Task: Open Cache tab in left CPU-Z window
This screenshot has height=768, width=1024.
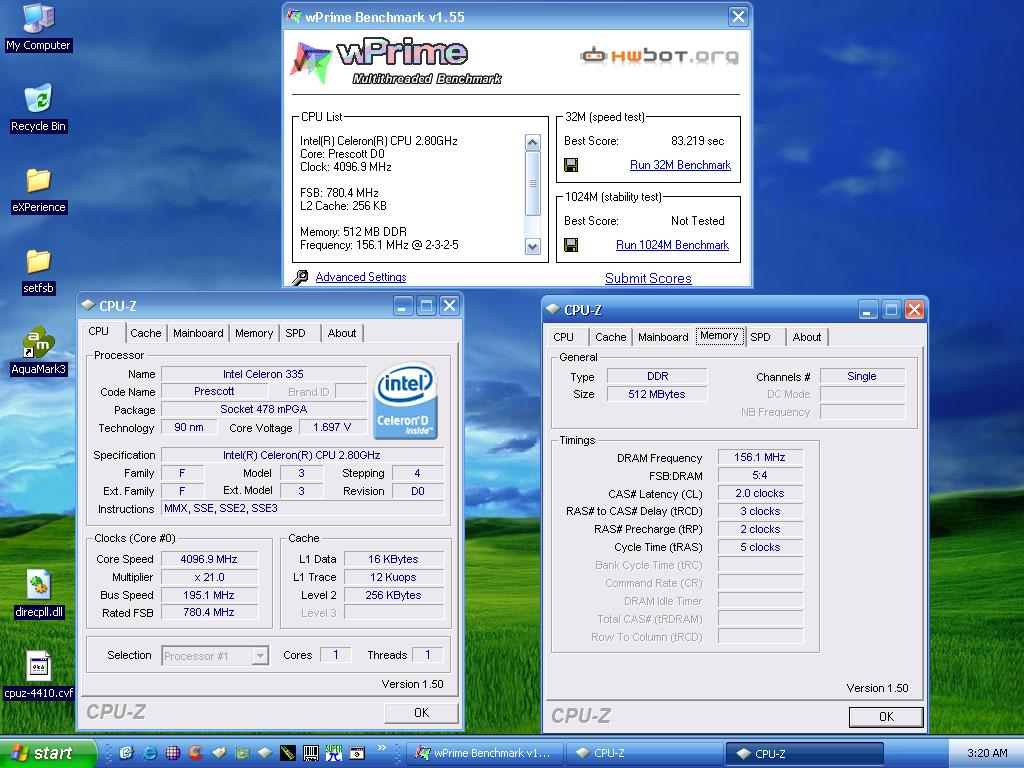Action: click(x=145, y=333)
